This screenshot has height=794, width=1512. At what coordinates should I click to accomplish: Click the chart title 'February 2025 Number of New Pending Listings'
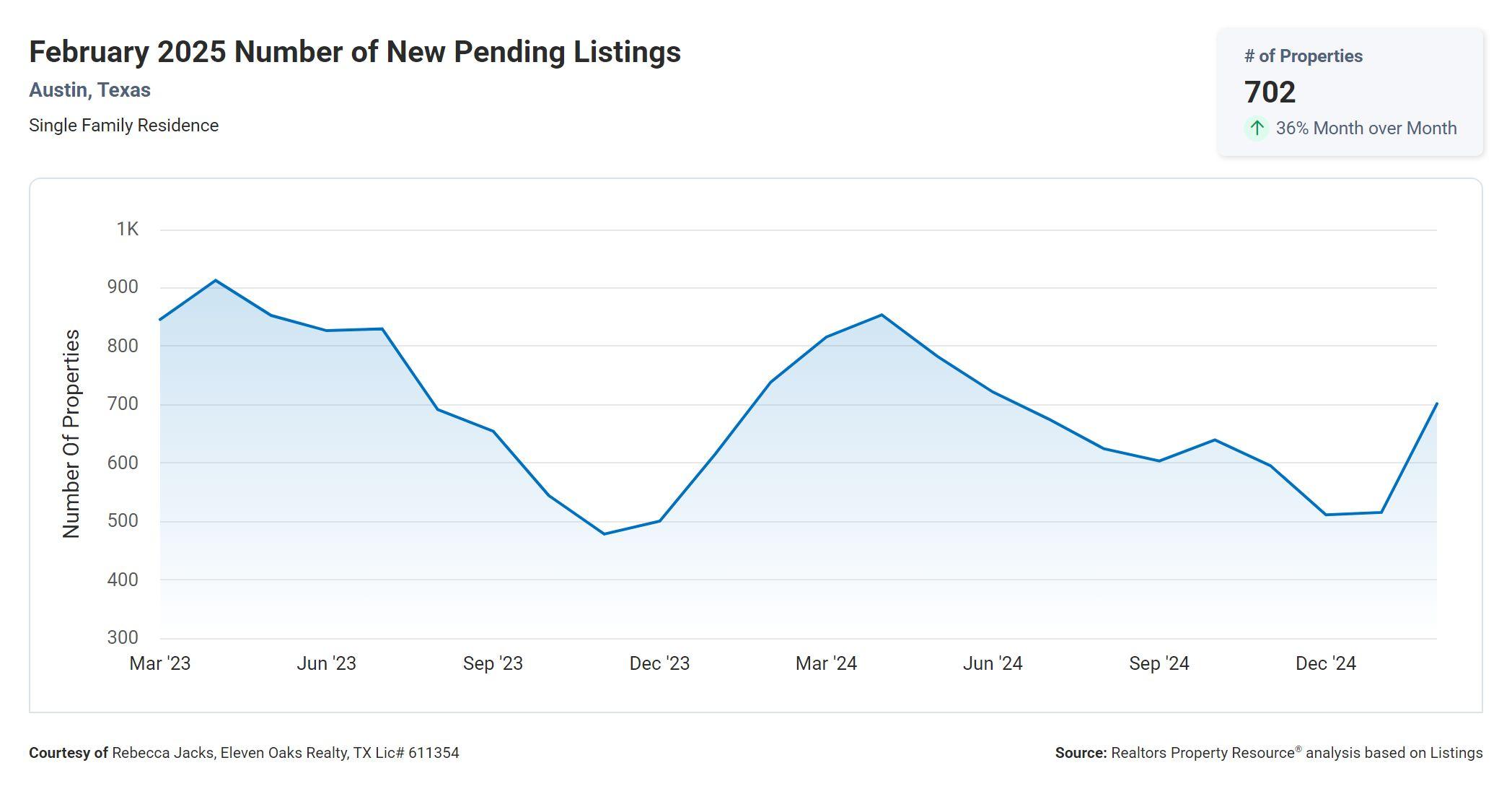(354, 52)
